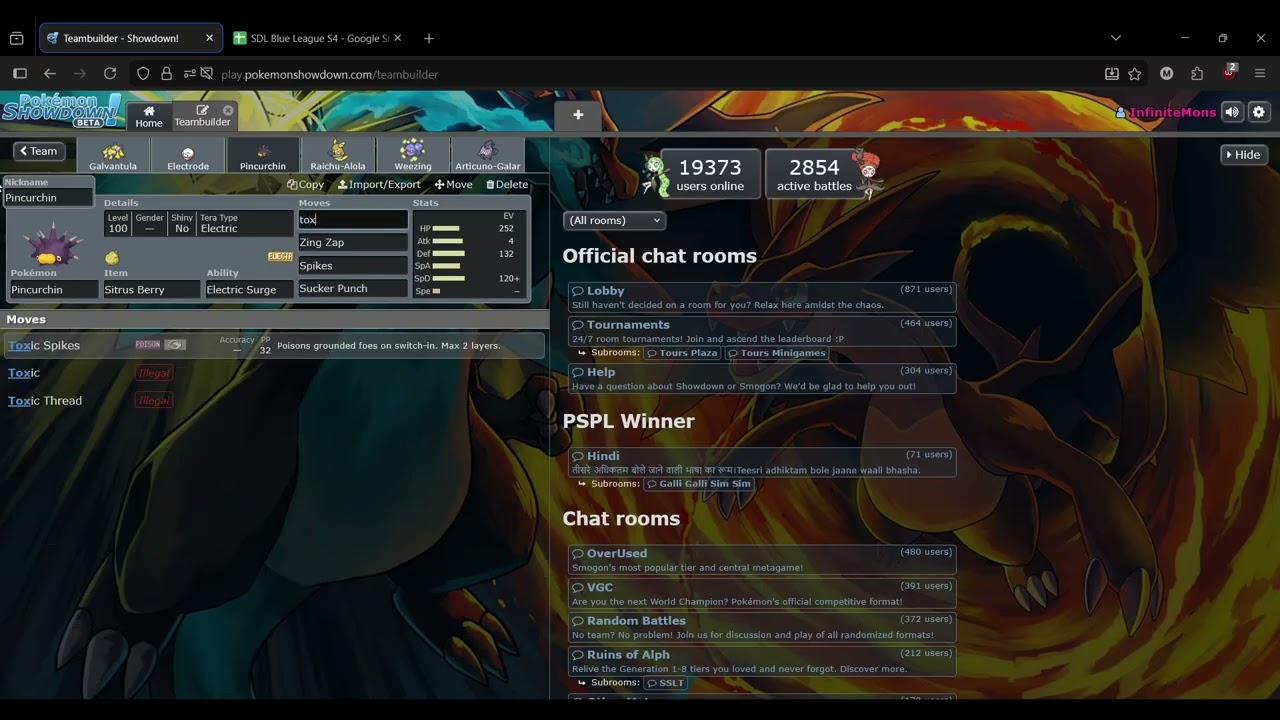
Task: Click the Pokémon name field
Action: click(54, 290)
